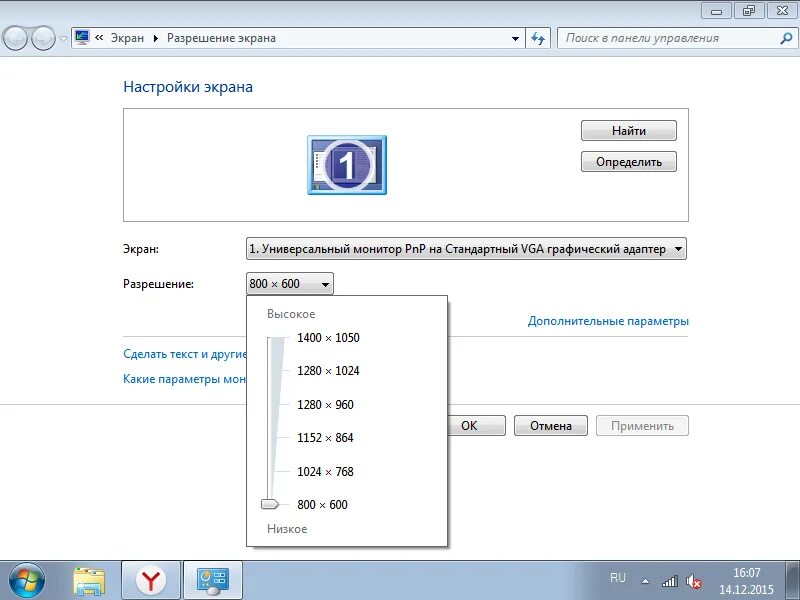Screen dimensions: 800x600
Task: Confirm with the OK button
Action: [x=476, y=426]
